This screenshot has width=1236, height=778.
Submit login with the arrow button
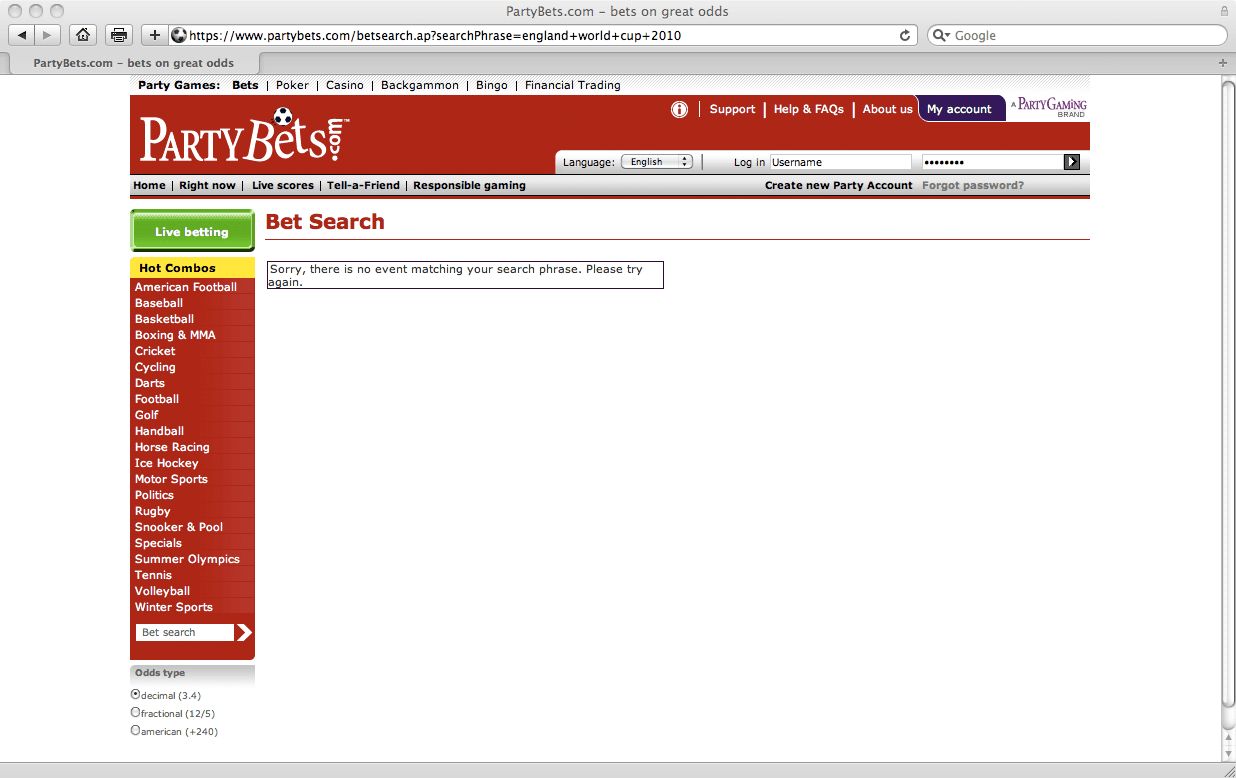[x=1072, y=162]
